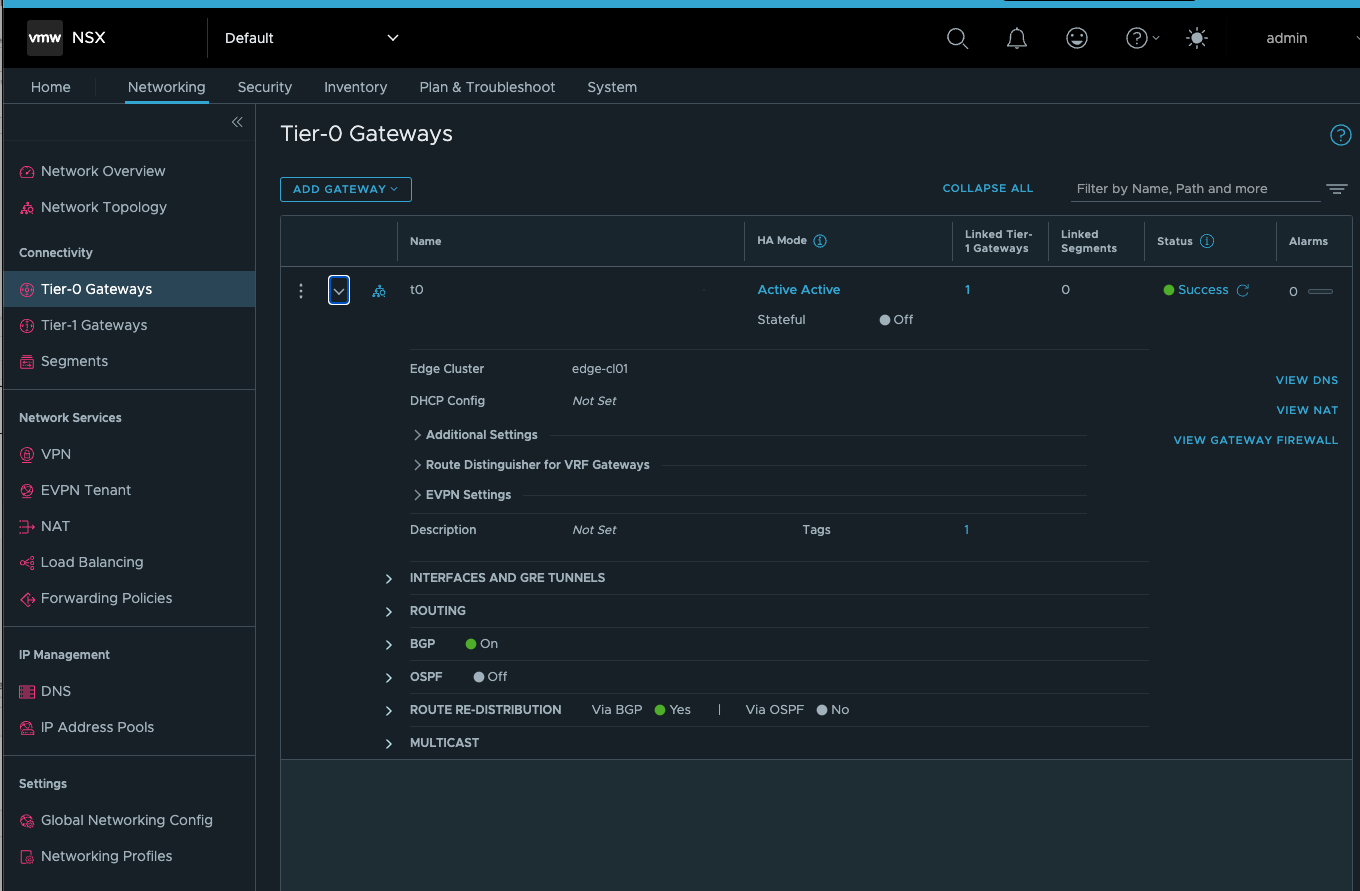Screen dimensions: 1360x891
Task: Click the t0 gateway topology icon
Action: (x=379, y=291)
